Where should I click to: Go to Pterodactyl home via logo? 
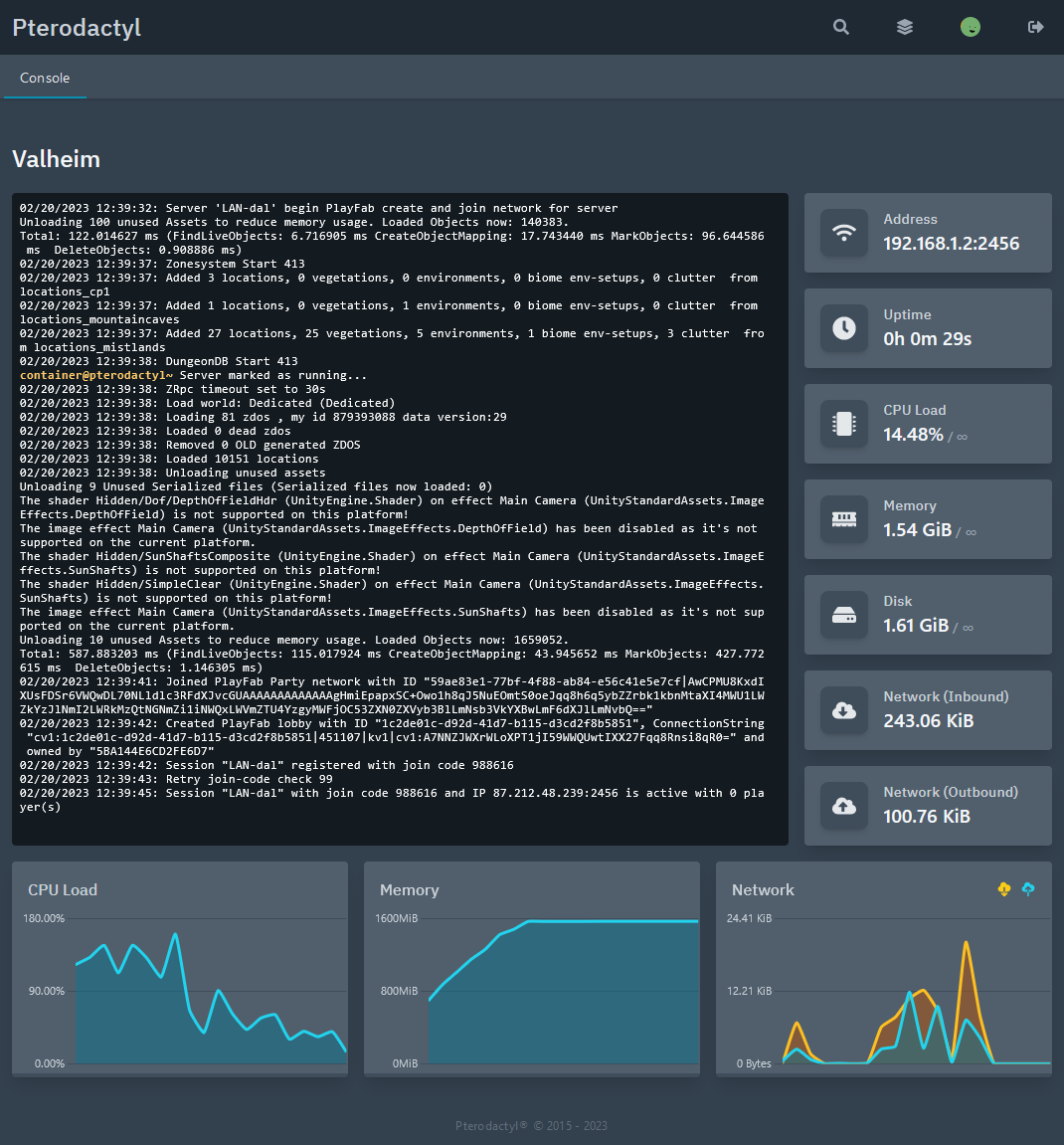click(77, 27)
